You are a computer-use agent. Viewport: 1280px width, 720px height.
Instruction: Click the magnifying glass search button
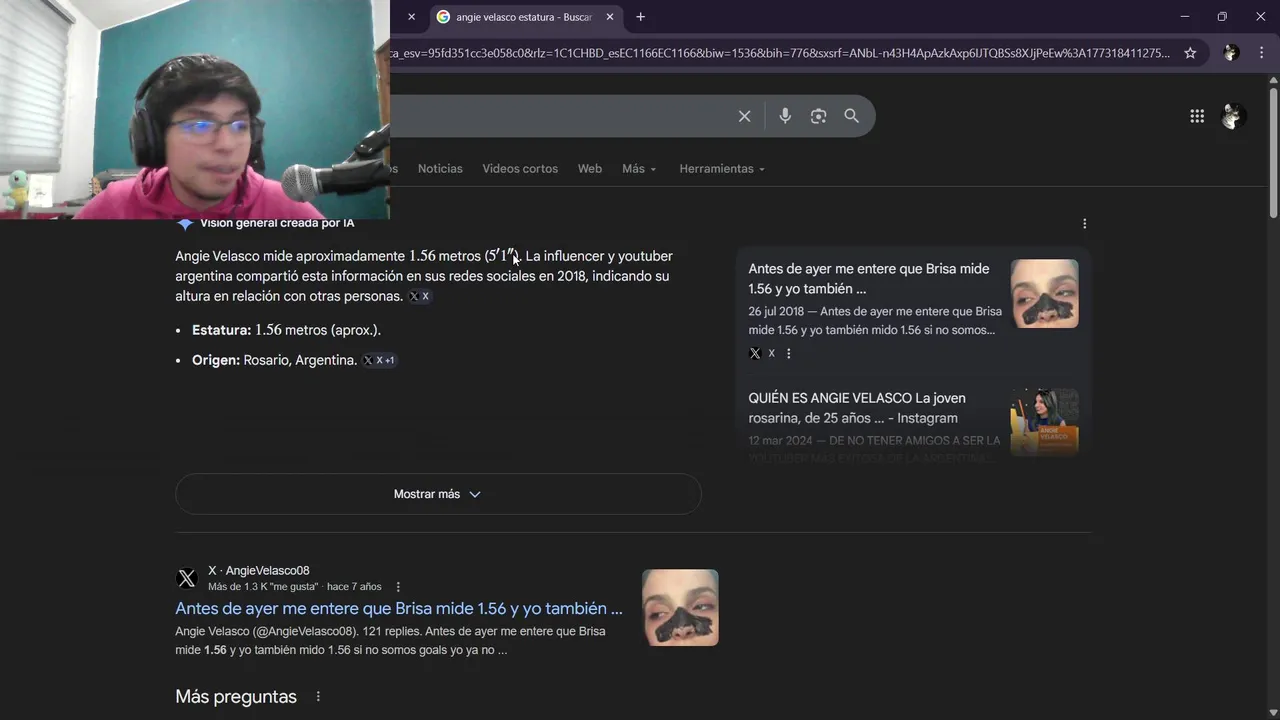click(x=851, y=116)
